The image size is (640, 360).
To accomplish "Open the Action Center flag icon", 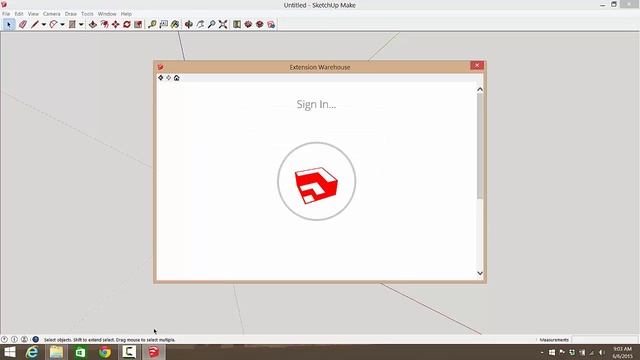I will (562, 352).
